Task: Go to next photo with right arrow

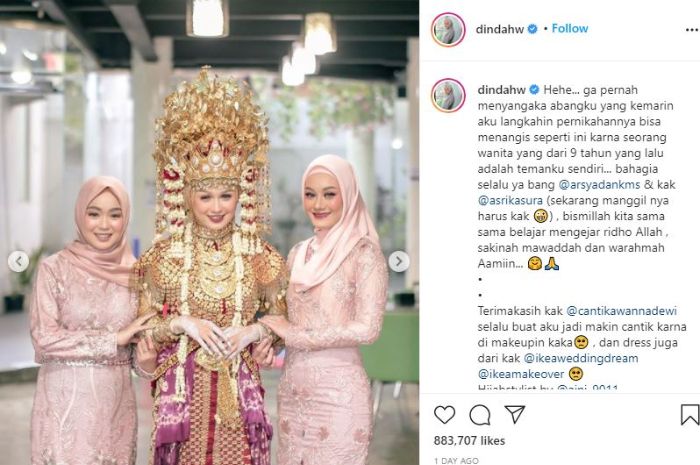Action: (x=399, y=262)
